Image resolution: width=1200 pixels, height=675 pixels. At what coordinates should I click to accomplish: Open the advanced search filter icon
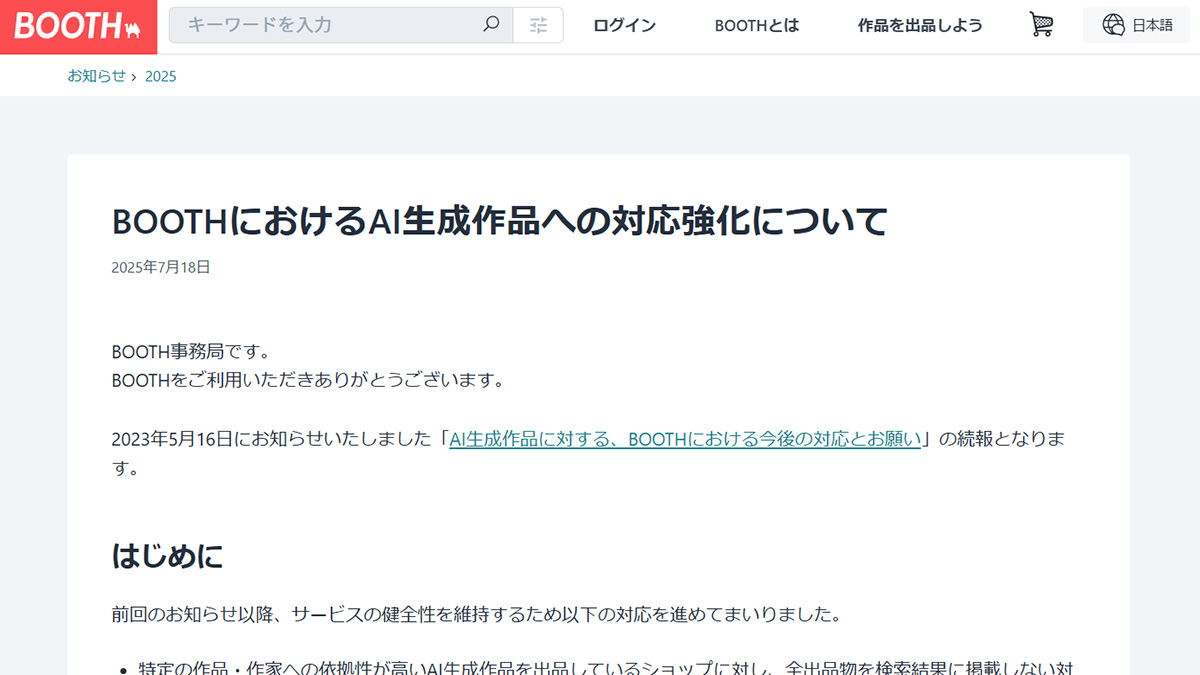click(538, 24)
